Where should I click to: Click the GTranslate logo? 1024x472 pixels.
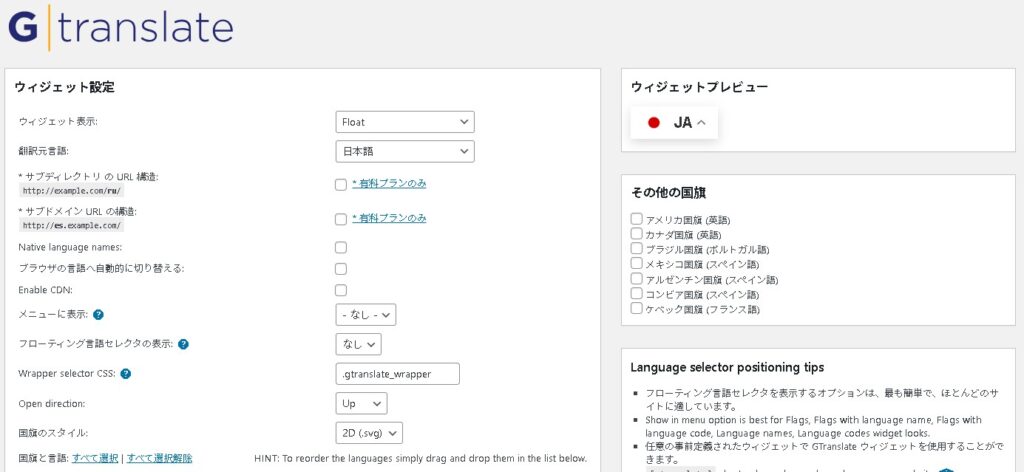pyautogui.click(x=120, y=28)
